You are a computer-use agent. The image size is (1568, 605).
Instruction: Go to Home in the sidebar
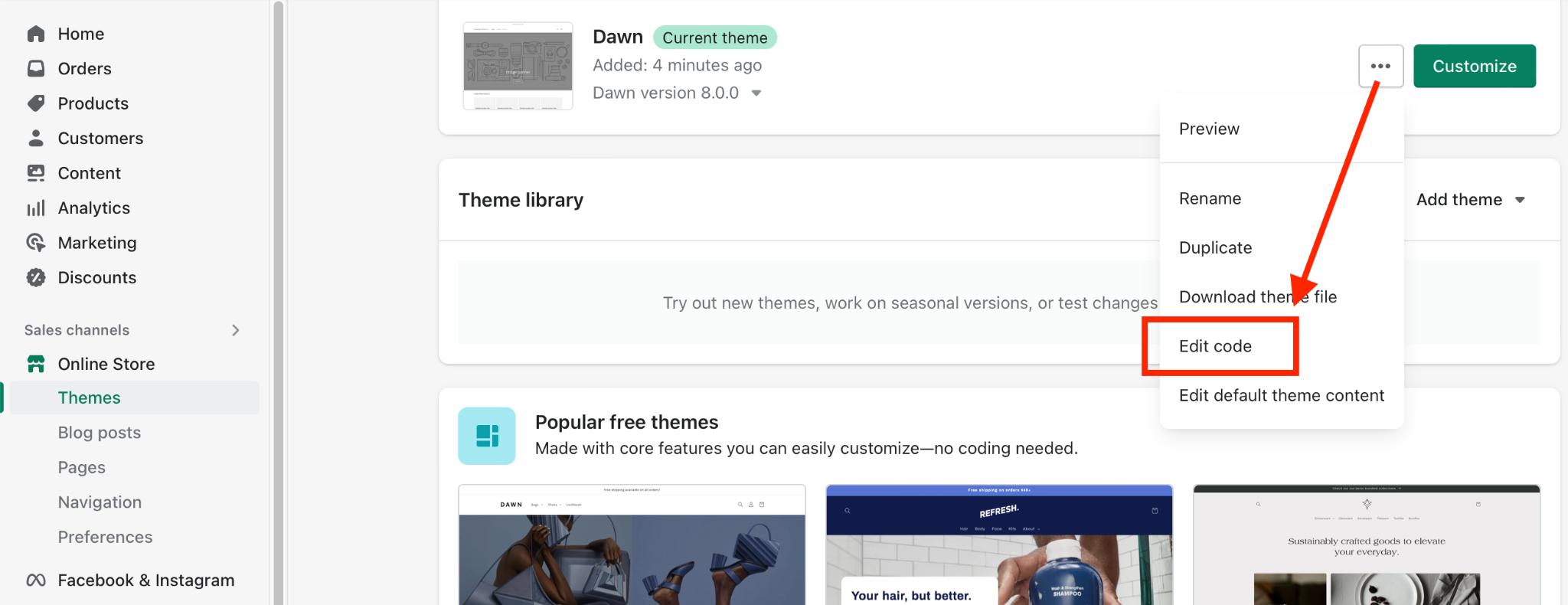[x=81, y=34]
